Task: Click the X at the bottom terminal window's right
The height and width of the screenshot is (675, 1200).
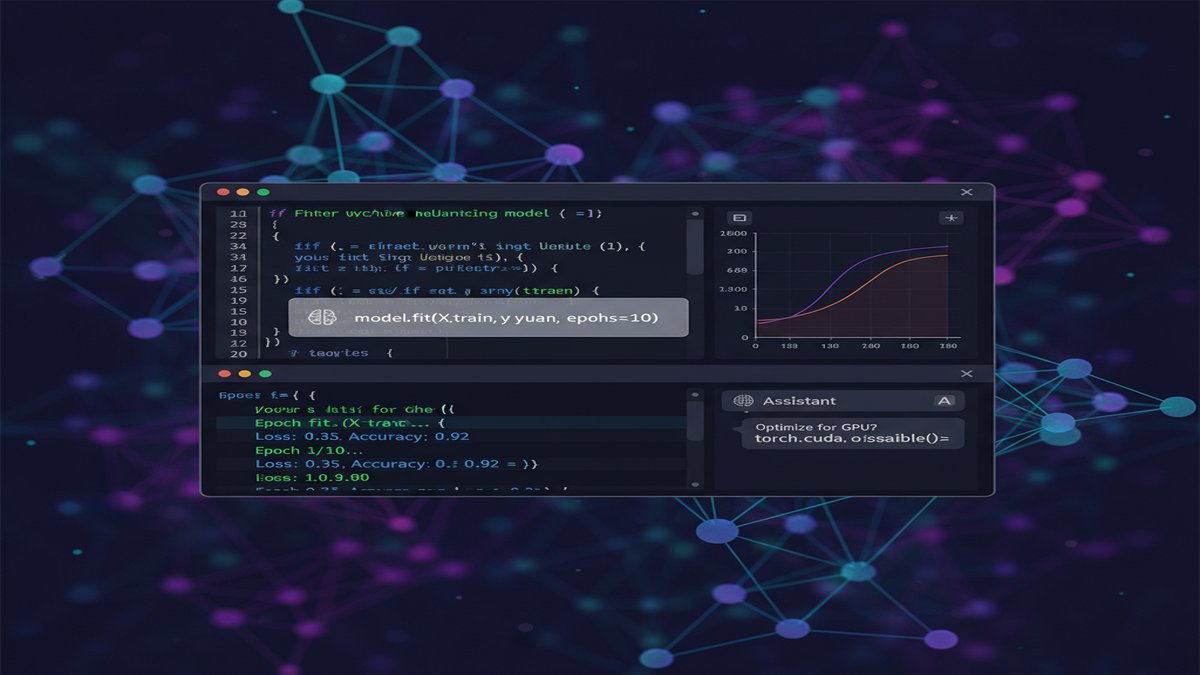Action: (966, 373)
